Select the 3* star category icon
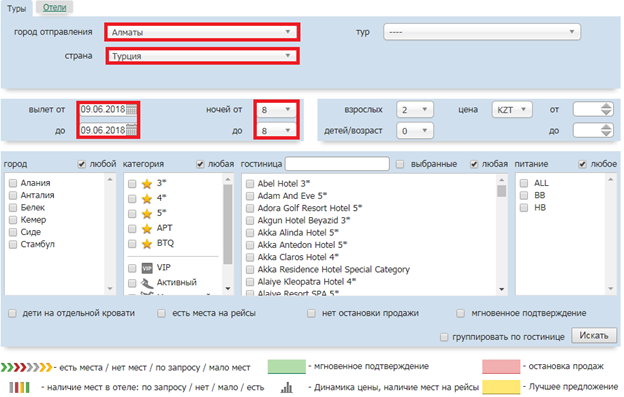Viewport: 624px width, 397px height. (x=147, y=183)
